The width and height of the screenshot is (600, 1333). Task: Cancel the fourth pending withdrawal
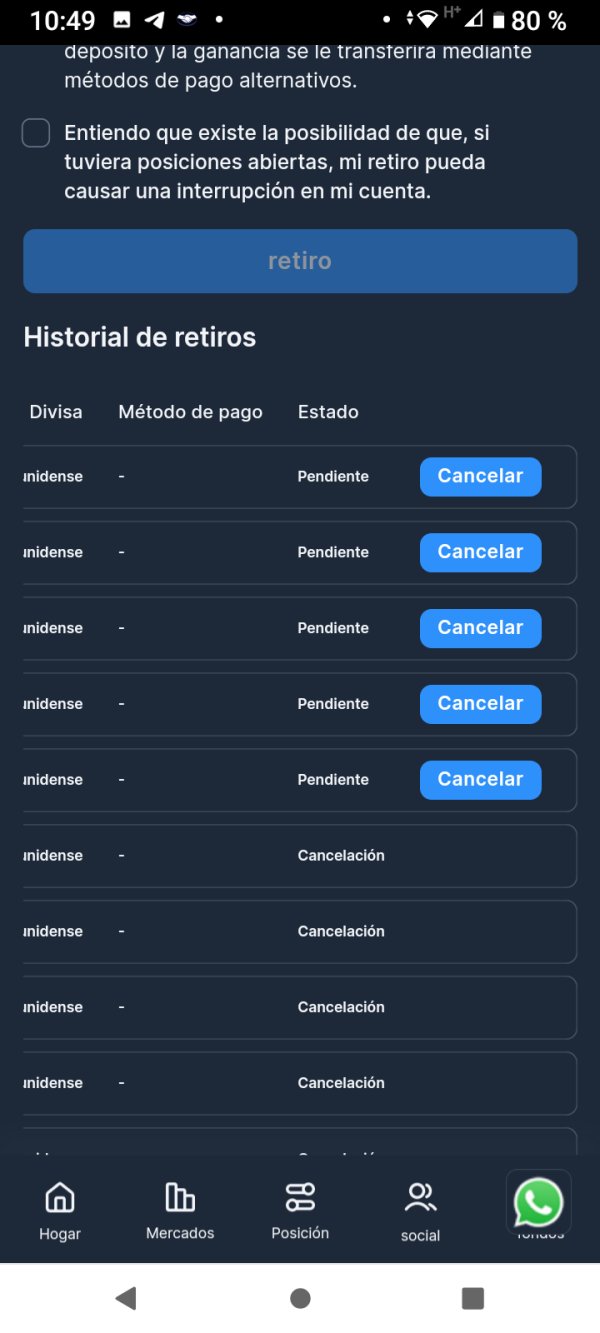click(480, 705)
